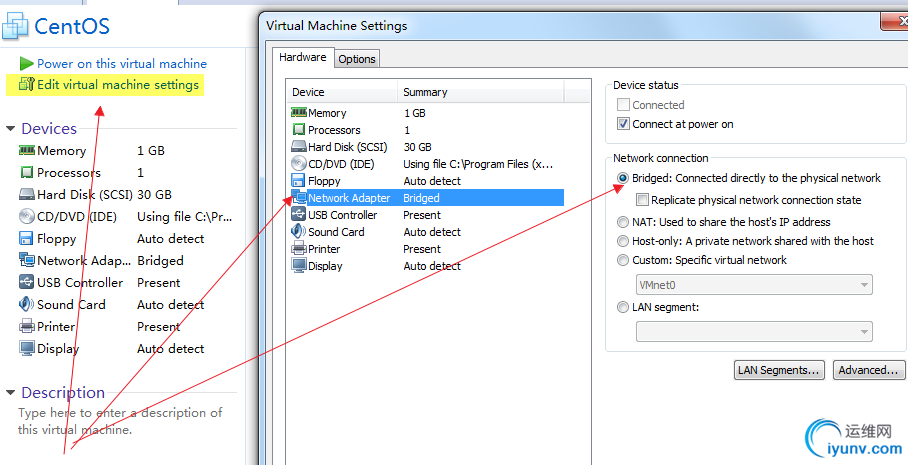Click Memory icon in the Devices panel
This screenshot has width=908, height=465.
click(27, 150)
